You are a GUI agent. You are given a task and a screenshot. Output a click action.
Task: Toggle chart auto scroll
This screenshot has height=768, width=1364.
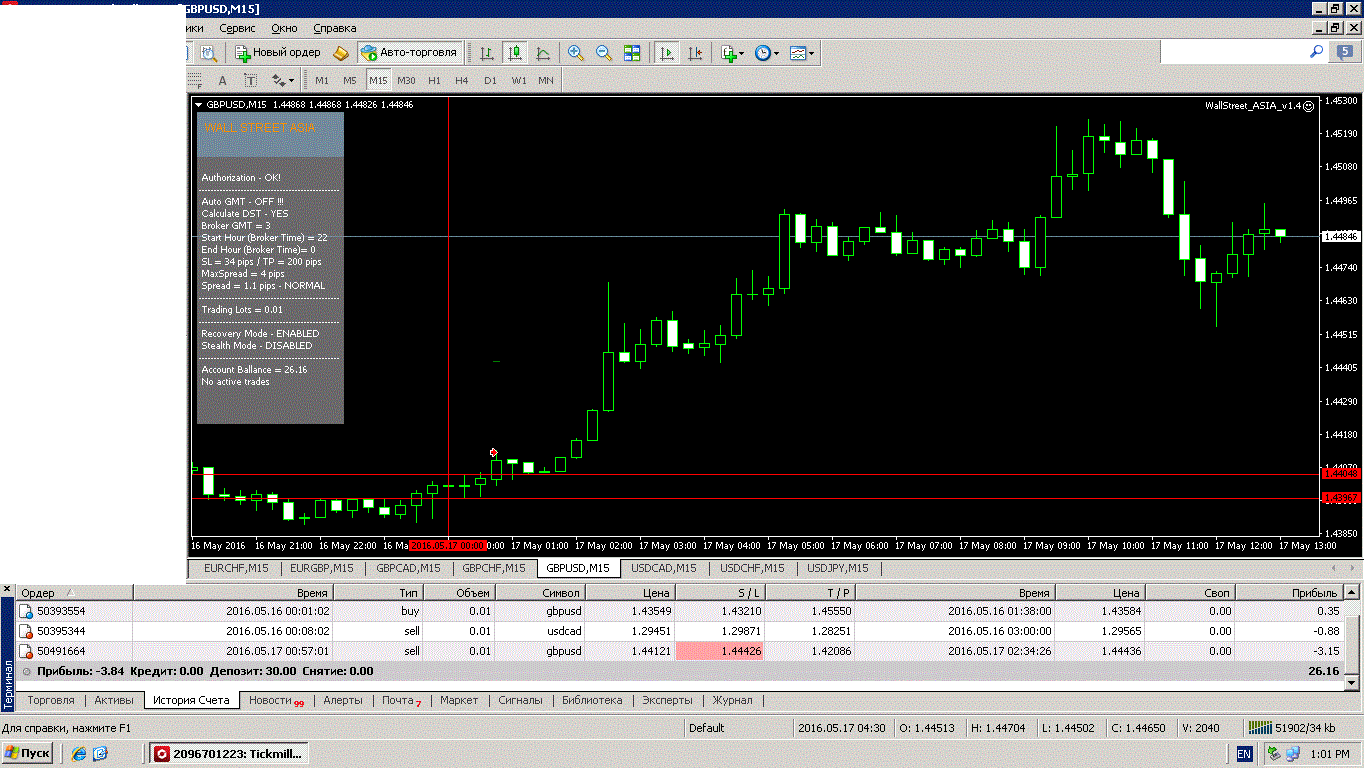pyautogui.click(x=666, y=53)
